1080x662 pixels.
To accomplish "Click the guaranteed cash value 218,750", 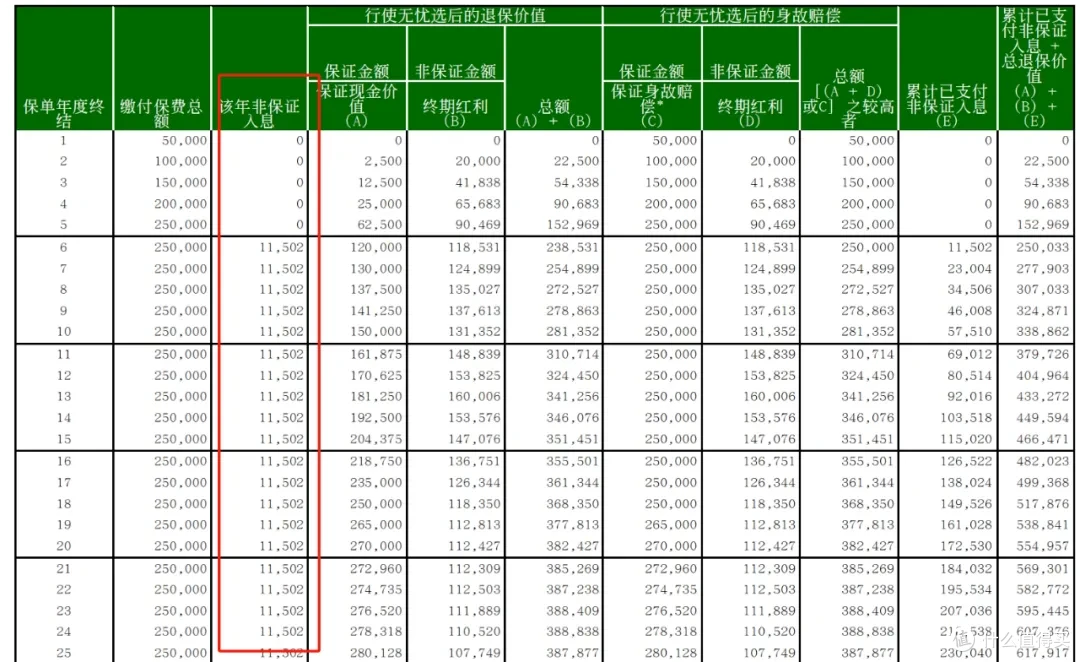I will pyautogui.click(x=376, y=461).
